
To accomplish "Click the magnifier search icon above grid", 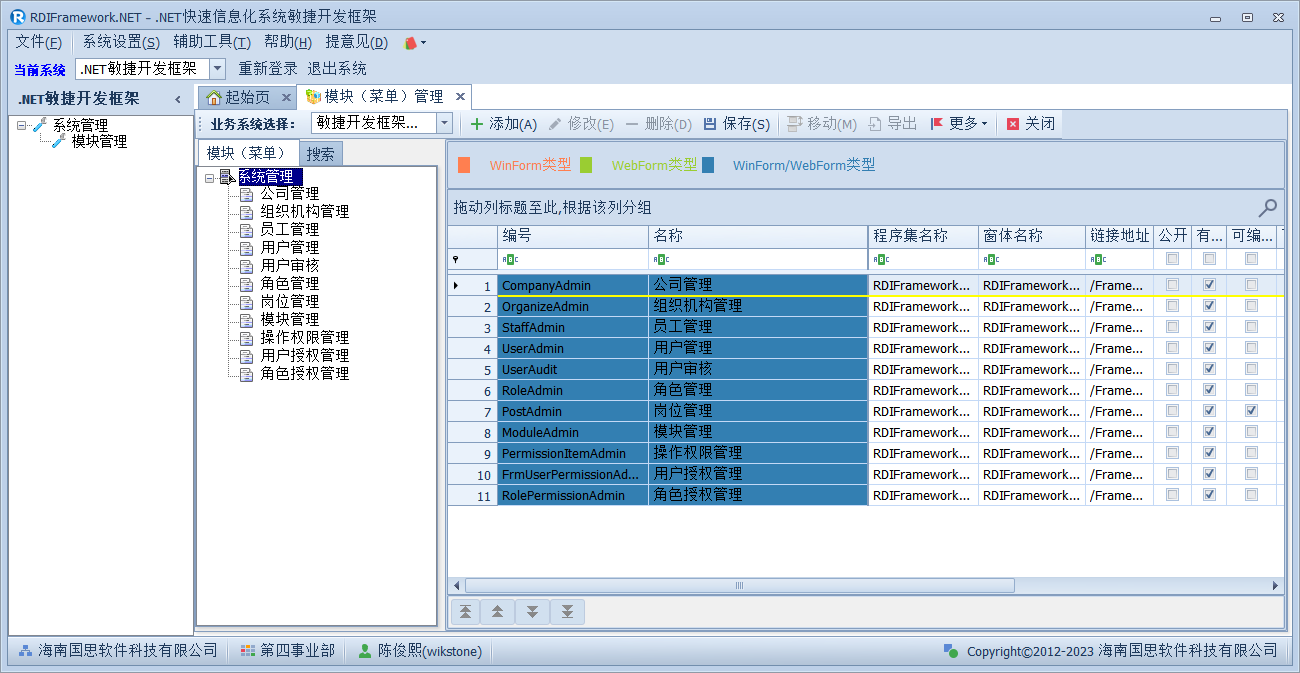I will [1267, 208].
